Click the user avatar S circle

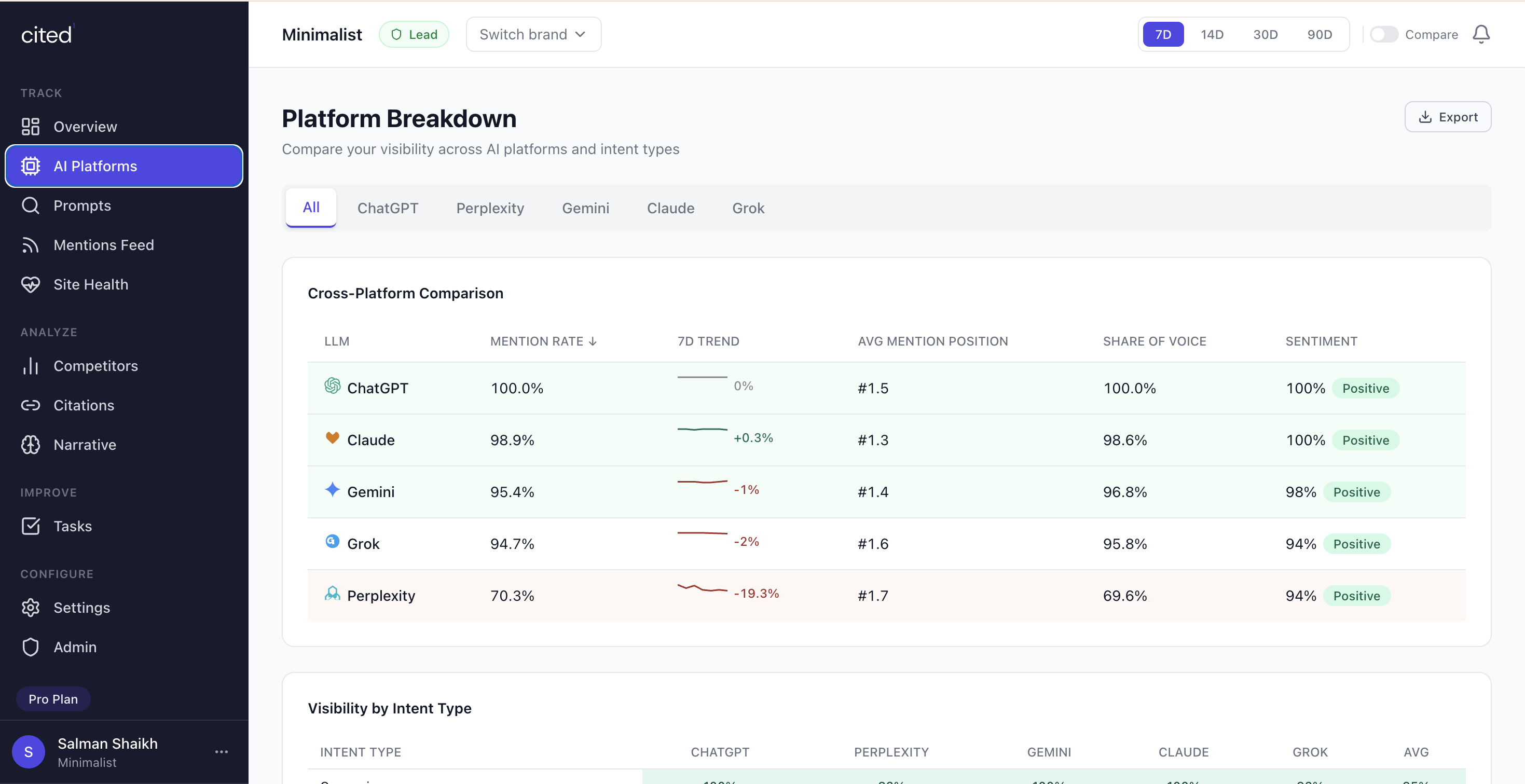pos(29,752)
